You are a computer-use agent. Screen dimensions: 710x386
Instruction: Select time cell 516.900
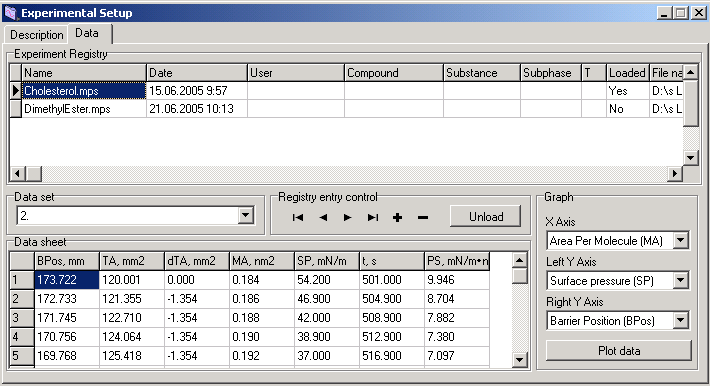392,356
